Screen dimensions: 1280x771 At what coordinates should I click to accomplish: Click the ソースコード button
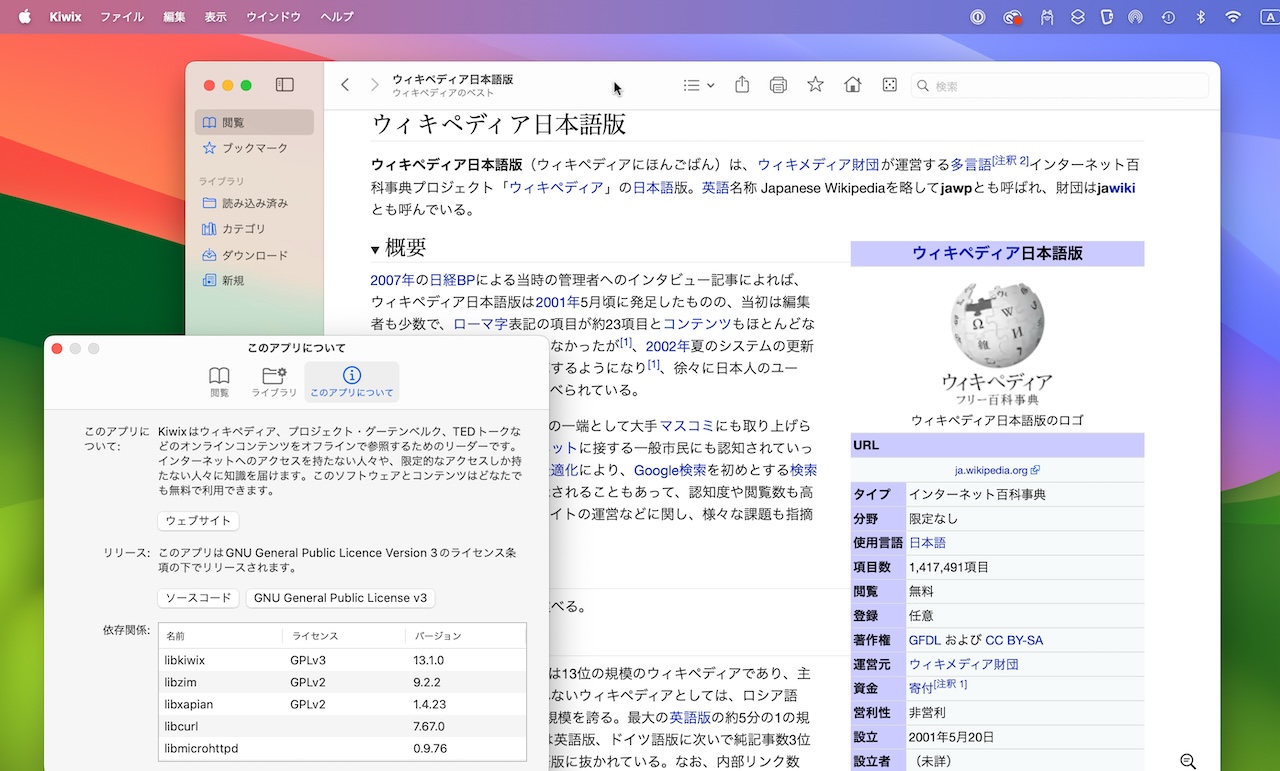click(198, 598)
